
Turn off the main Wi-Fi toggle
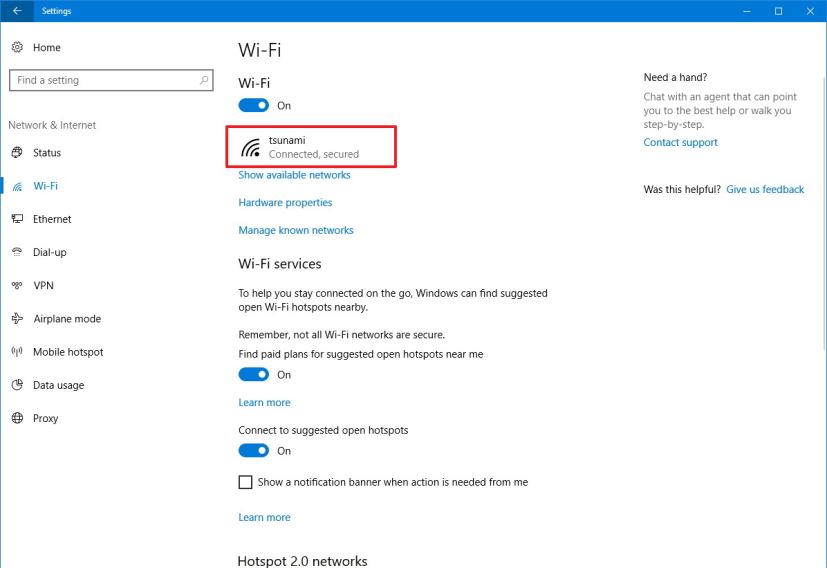click(254, 105)
